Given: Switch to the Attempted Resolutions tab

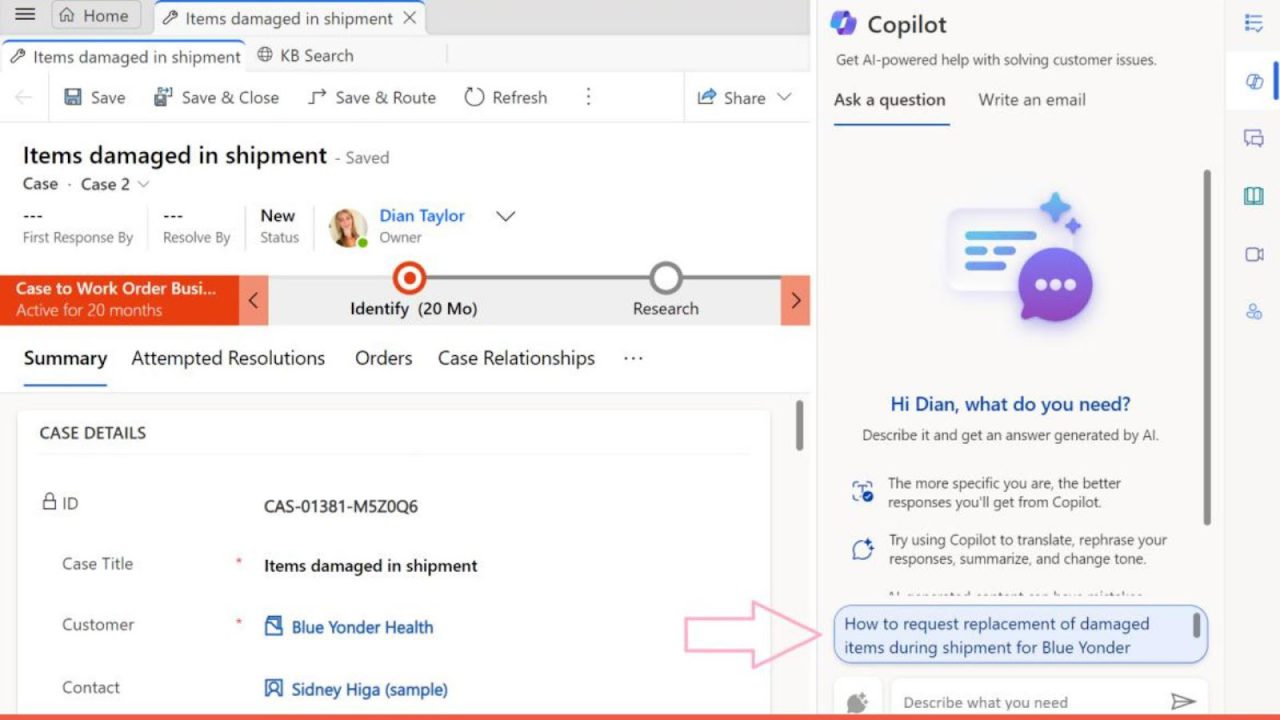Looking at the screenshot, I should (228, 358).
